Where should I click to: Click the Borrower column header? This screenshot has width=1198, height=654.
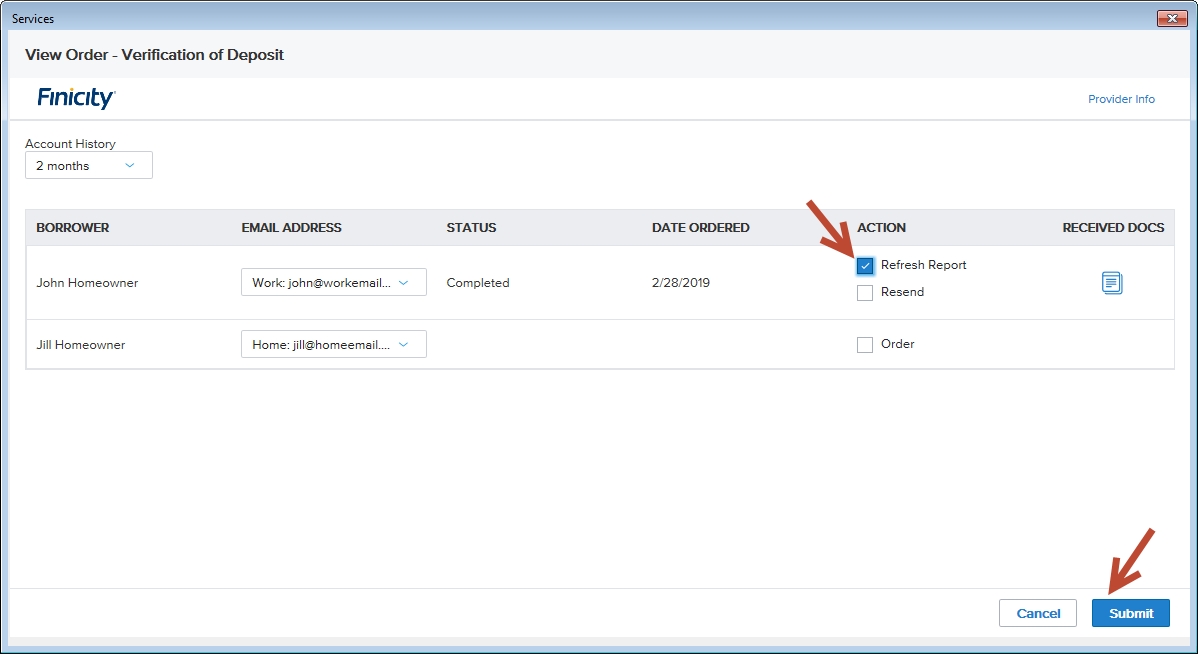click(x=73, y=228)
